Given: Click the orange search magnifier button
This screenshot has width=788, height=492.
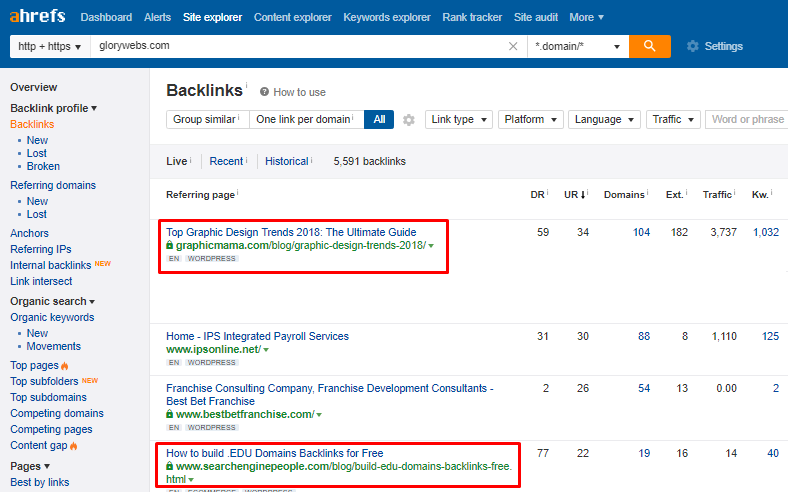Looking at the screenshot, I should [650, 46].
